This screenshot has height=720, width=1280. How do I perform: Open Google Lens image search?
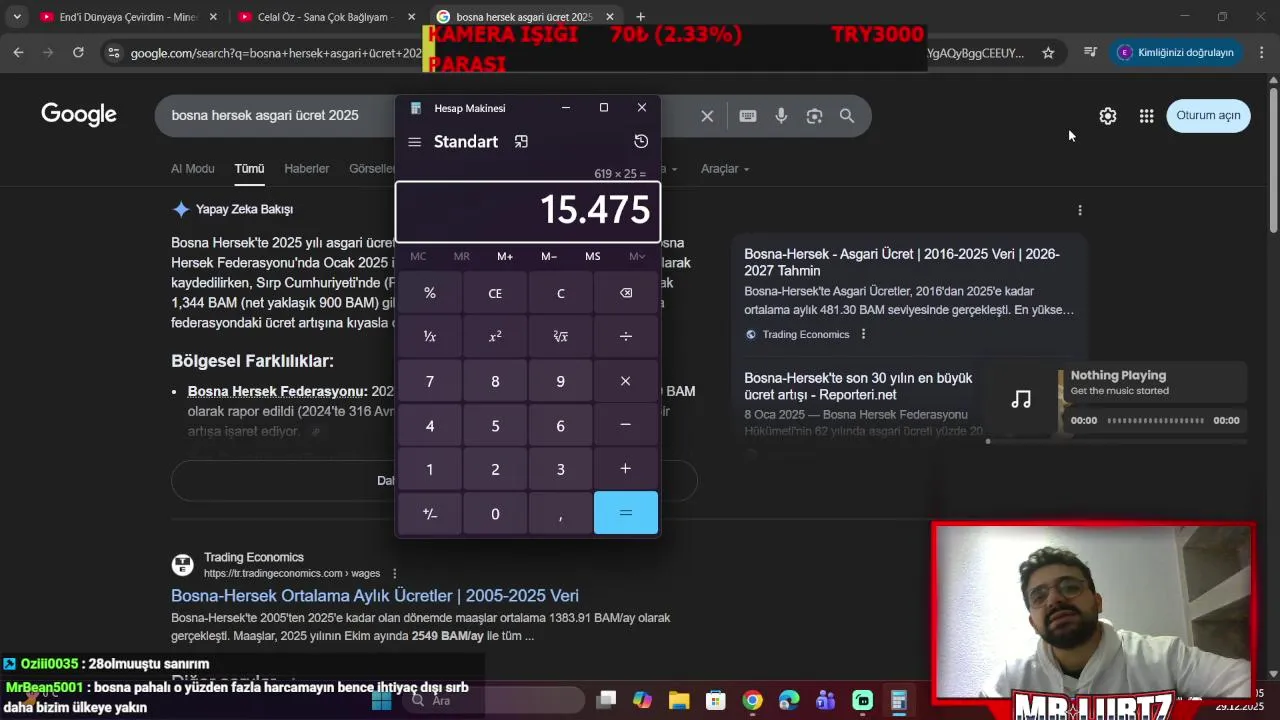point(814,116)
